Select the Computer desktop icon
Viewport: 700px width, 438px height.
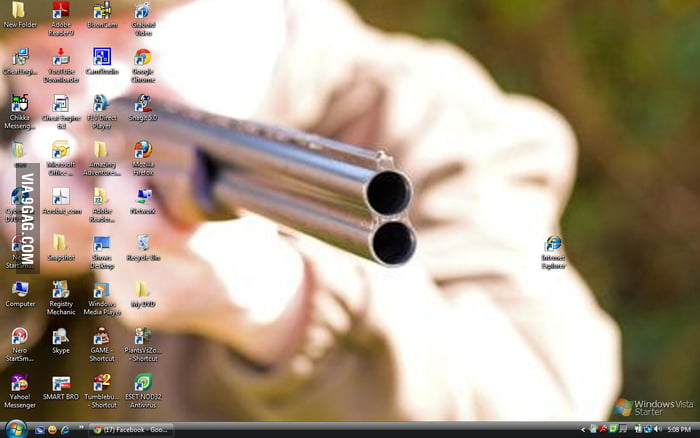click(19, 290)
